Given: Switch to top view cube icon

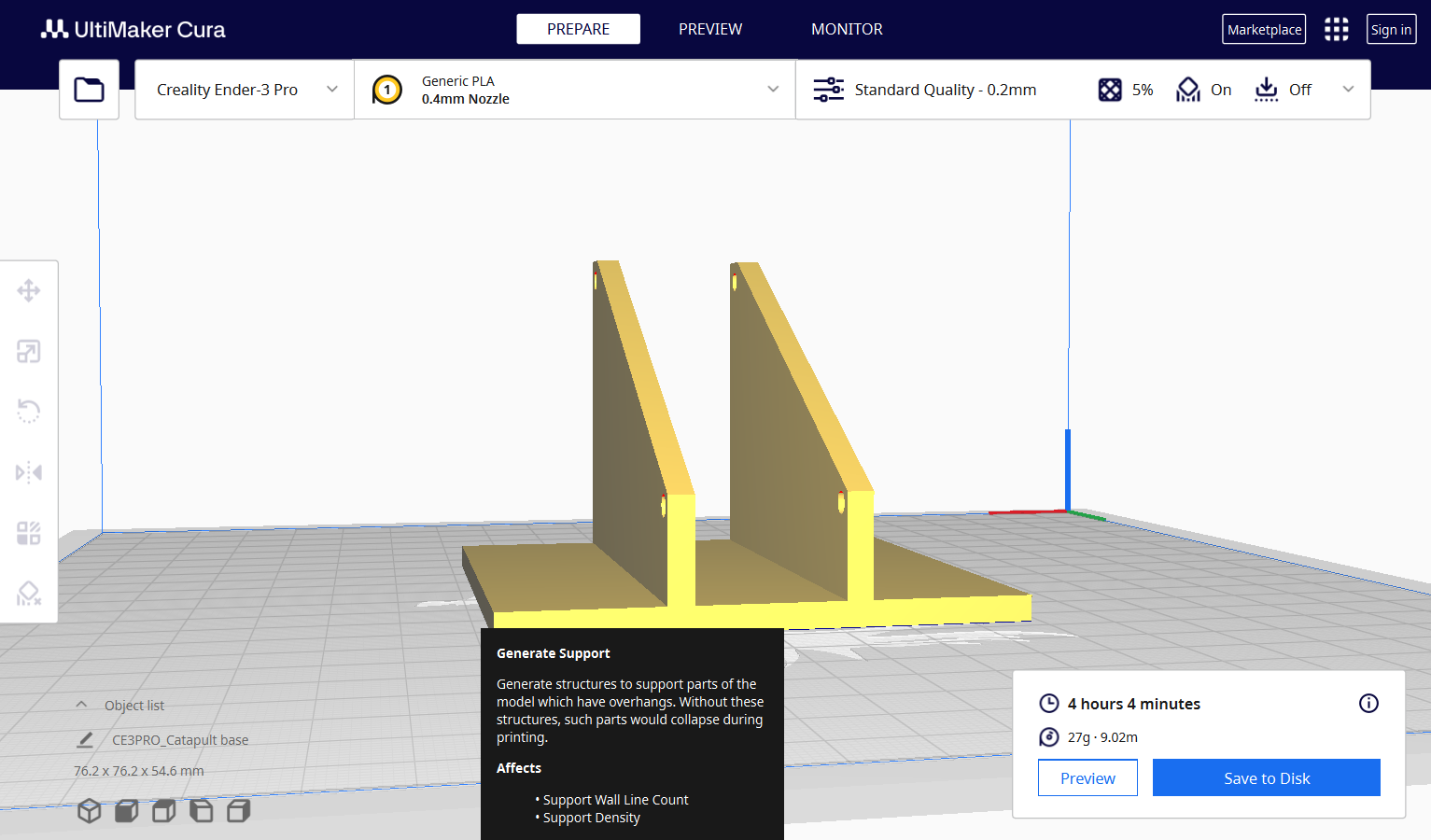Looking at the screenshot, I should pyautogui.click(x=163, y=811).
